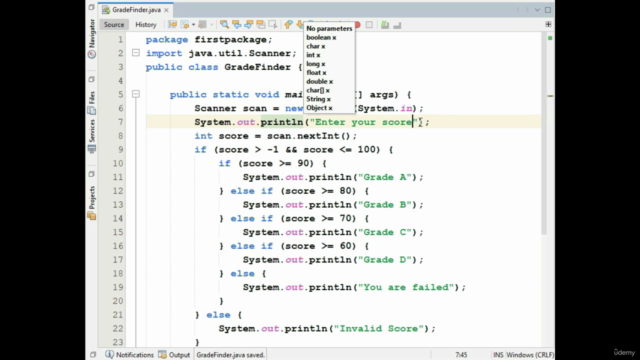Click the Windows (CRLF) line ending indicator
The image size is (640, 360).
530,355
